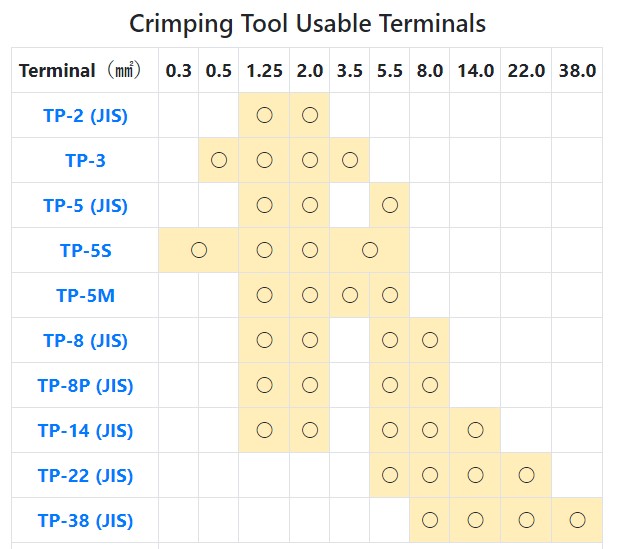Open the TP-5M product link
This screenshot has height=549, width=637.
pos(85,295)
